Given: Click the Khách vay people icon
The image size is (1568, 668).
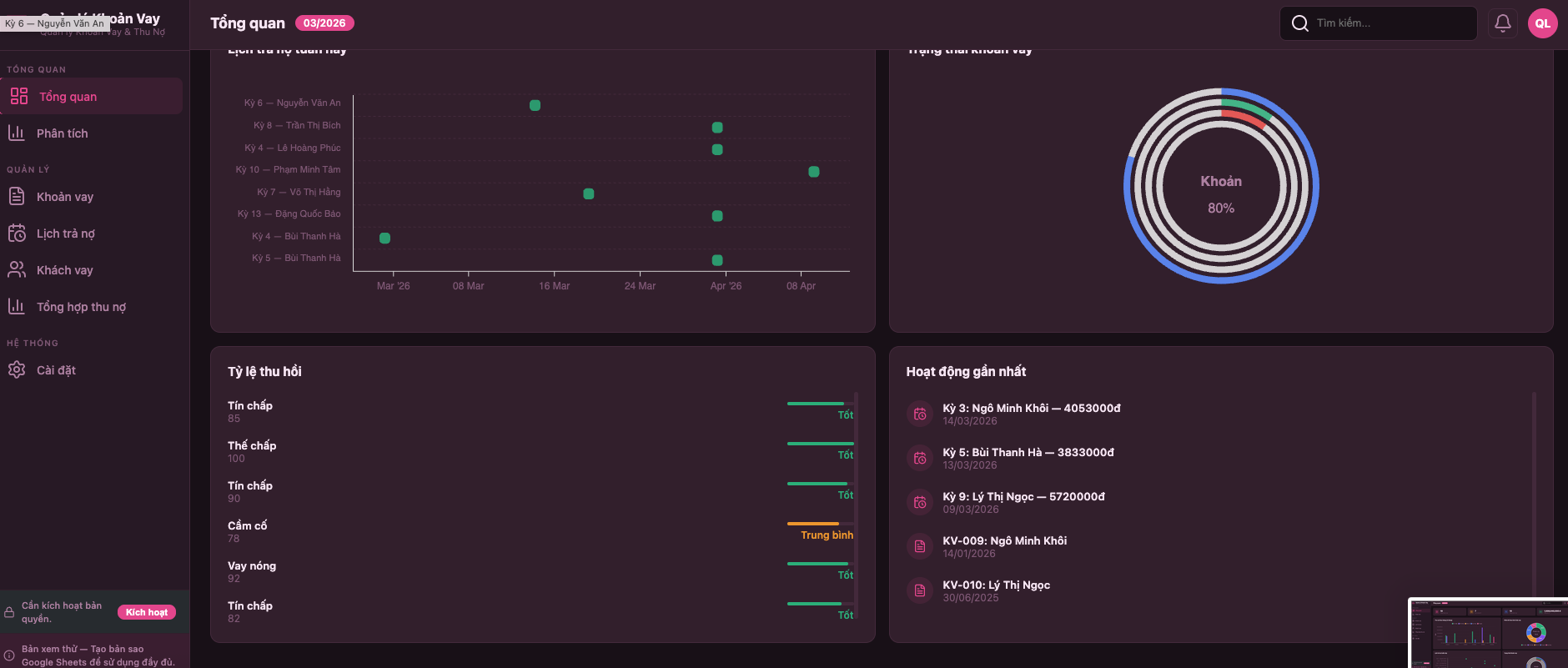Looking at the screenshot, I should [x=17, y=269].
